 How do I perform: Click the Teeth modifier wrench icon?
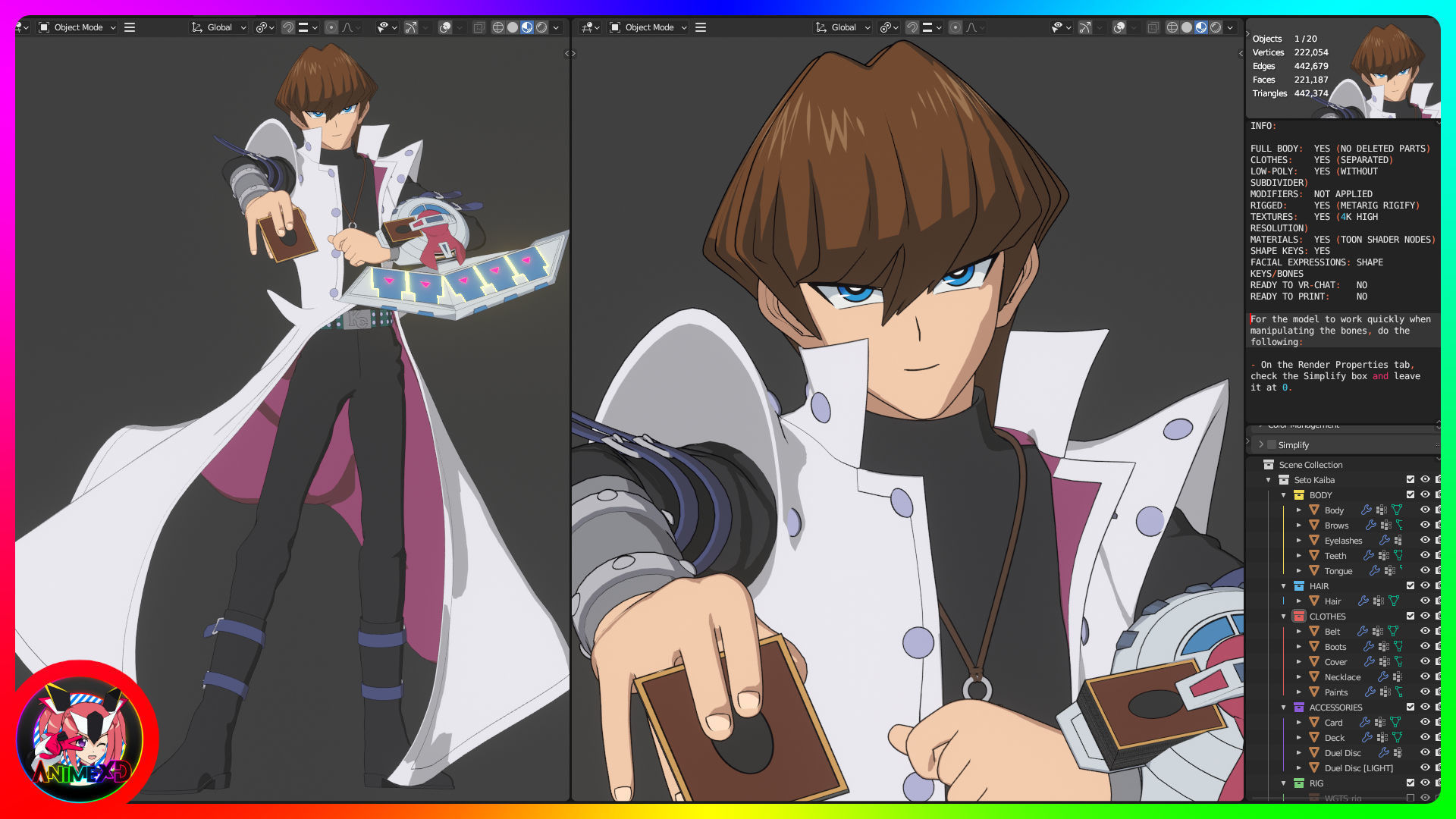click(1369, 556)
